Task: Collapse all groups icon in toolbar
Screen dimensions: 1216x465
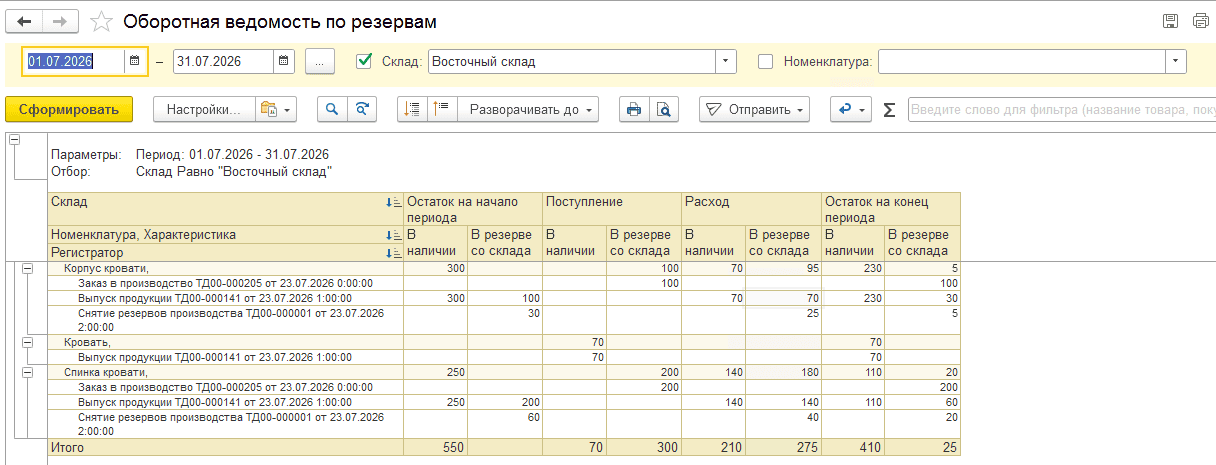Action: 412,109
